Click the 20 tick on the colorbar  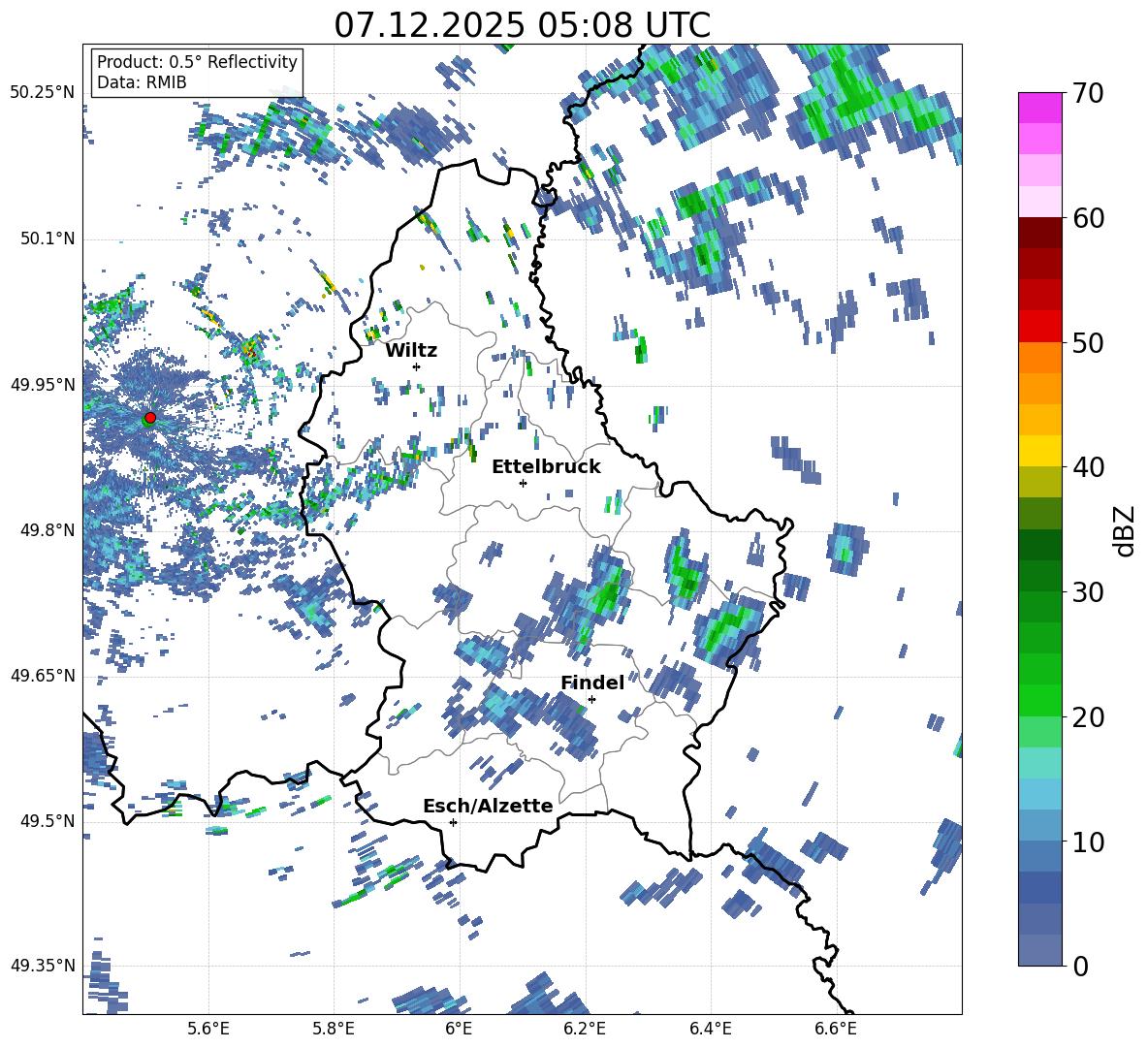click(1087, 717)
